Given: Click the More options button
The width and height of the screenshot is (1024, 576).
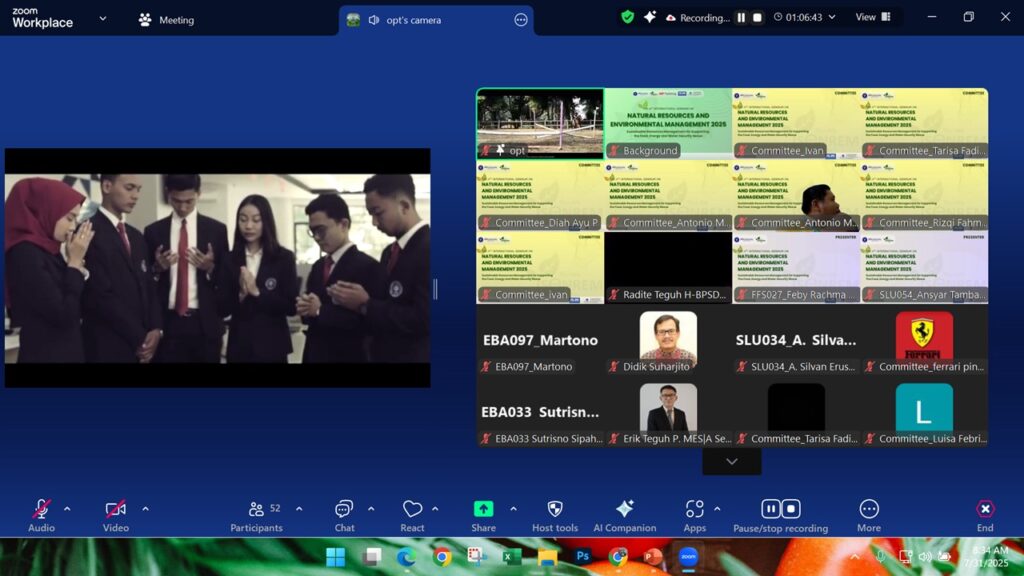Looking at the screenshot, I should point(869,509).
